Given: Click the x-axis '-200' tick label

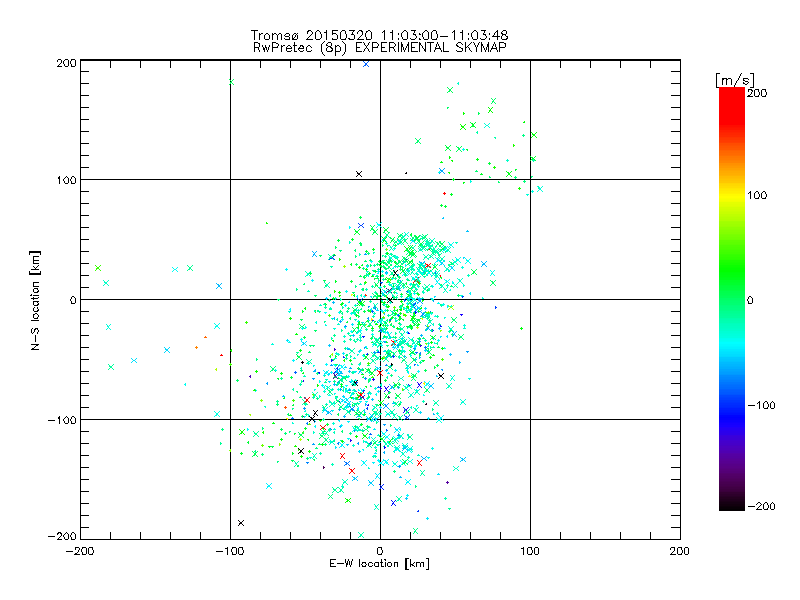Looking at the screenshot, I should tap(80, 551).
